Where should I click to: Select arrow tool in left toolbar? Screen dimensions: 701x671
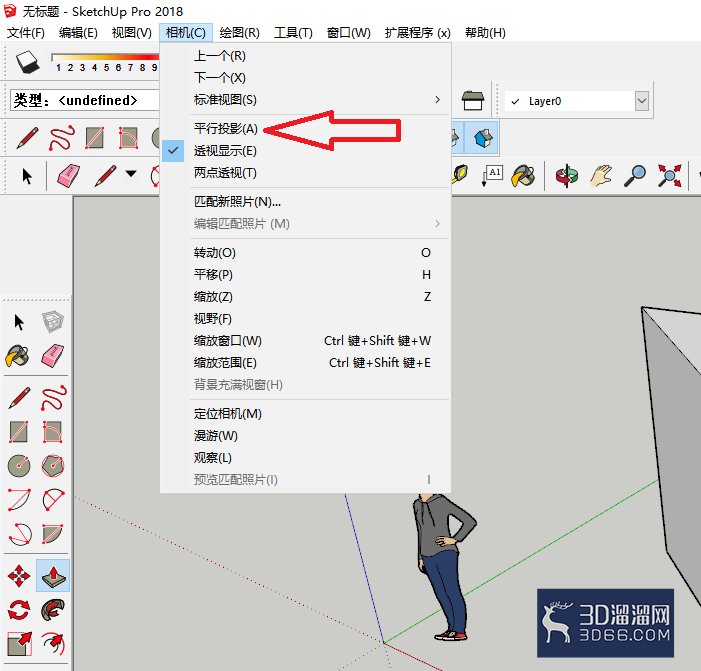(x=19, y=322)
